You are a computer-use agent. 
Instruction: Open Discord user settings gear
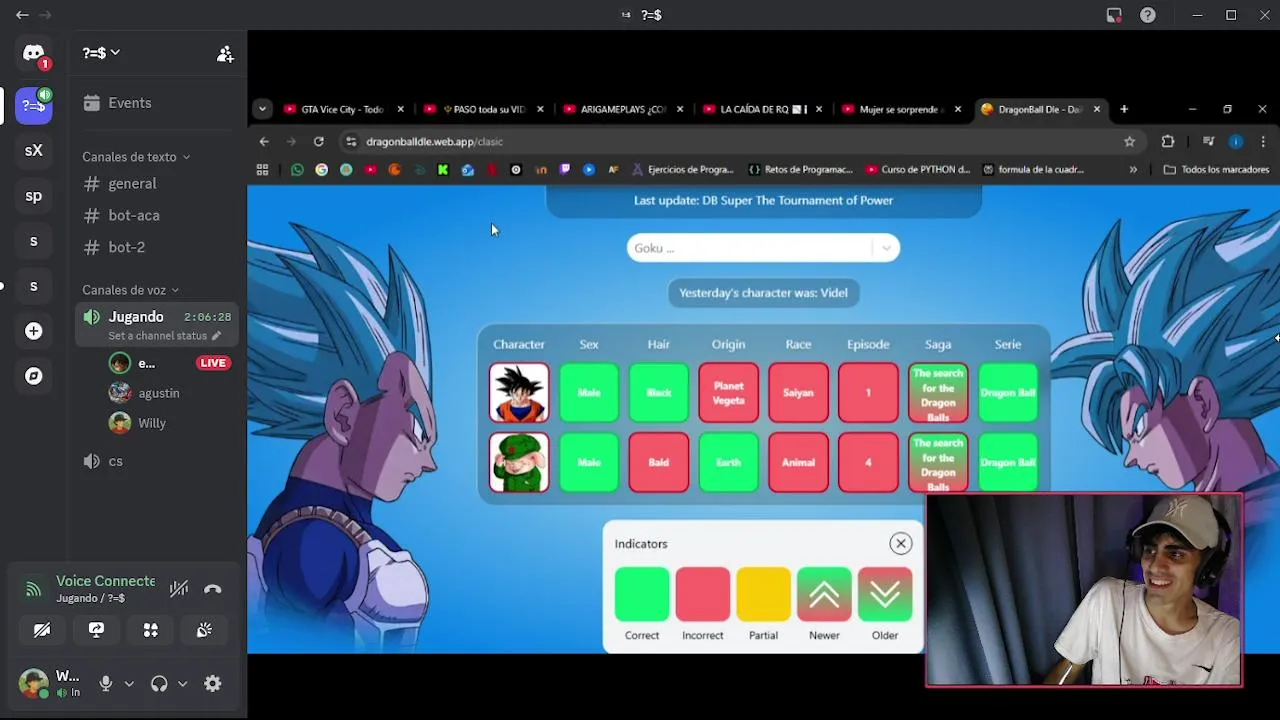pyautogui.click(x=212, y=684)
